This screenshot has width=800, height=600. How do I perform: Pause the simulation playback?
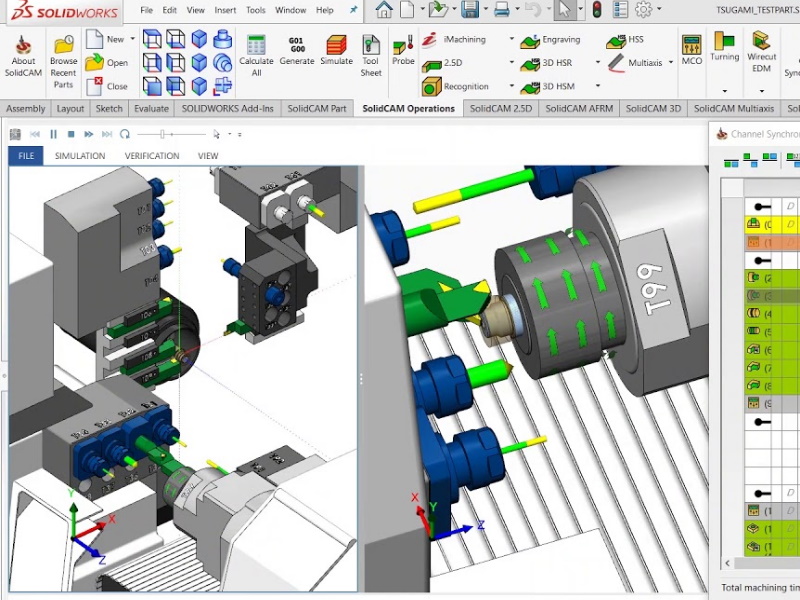point(53,133)
